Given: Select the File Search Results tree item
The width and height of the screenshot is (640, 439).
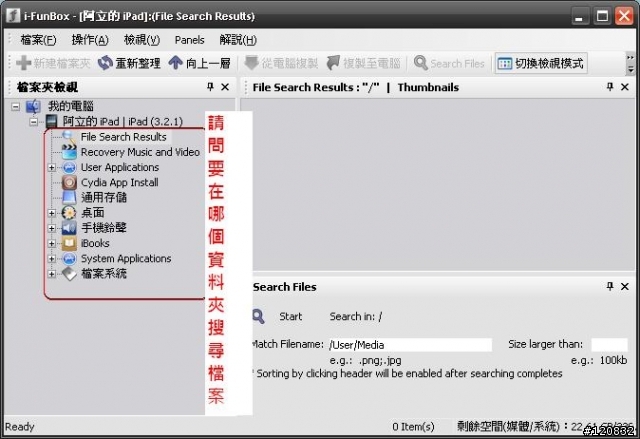Looking at the screenshot, I should click(124, 137).
